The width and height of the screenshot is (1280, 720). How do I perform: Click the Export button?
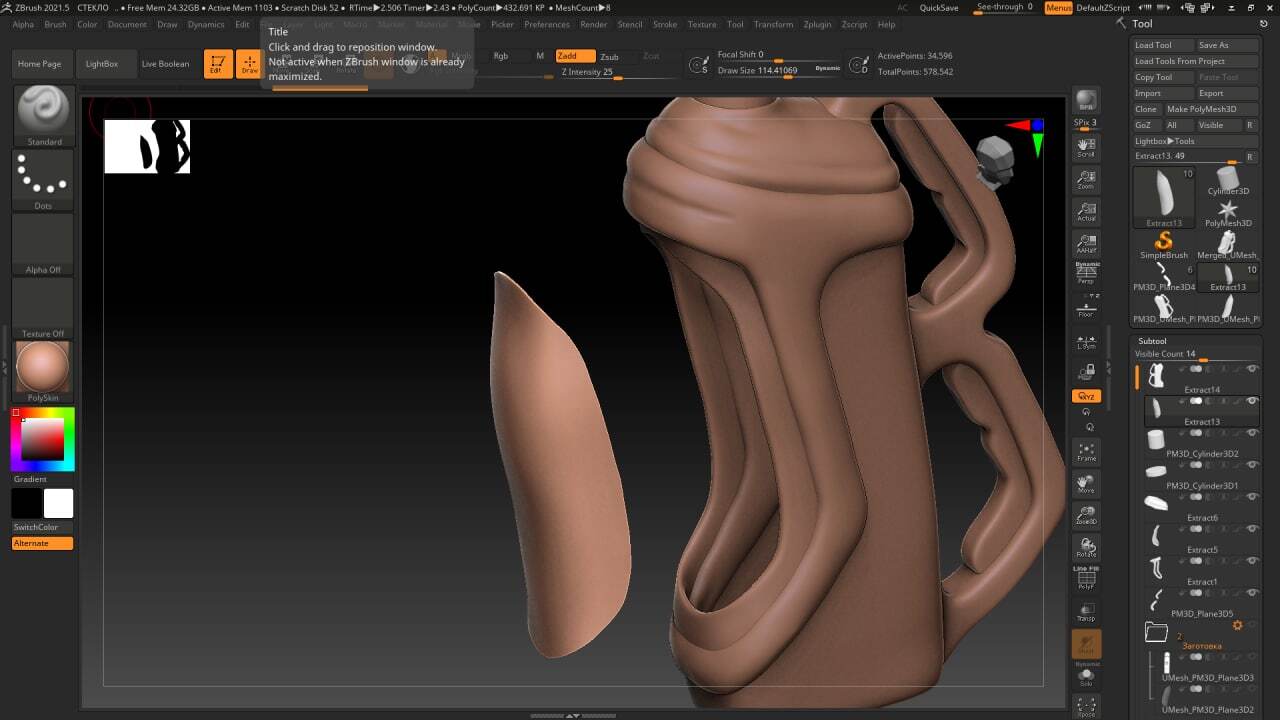tap(1227, 93)
